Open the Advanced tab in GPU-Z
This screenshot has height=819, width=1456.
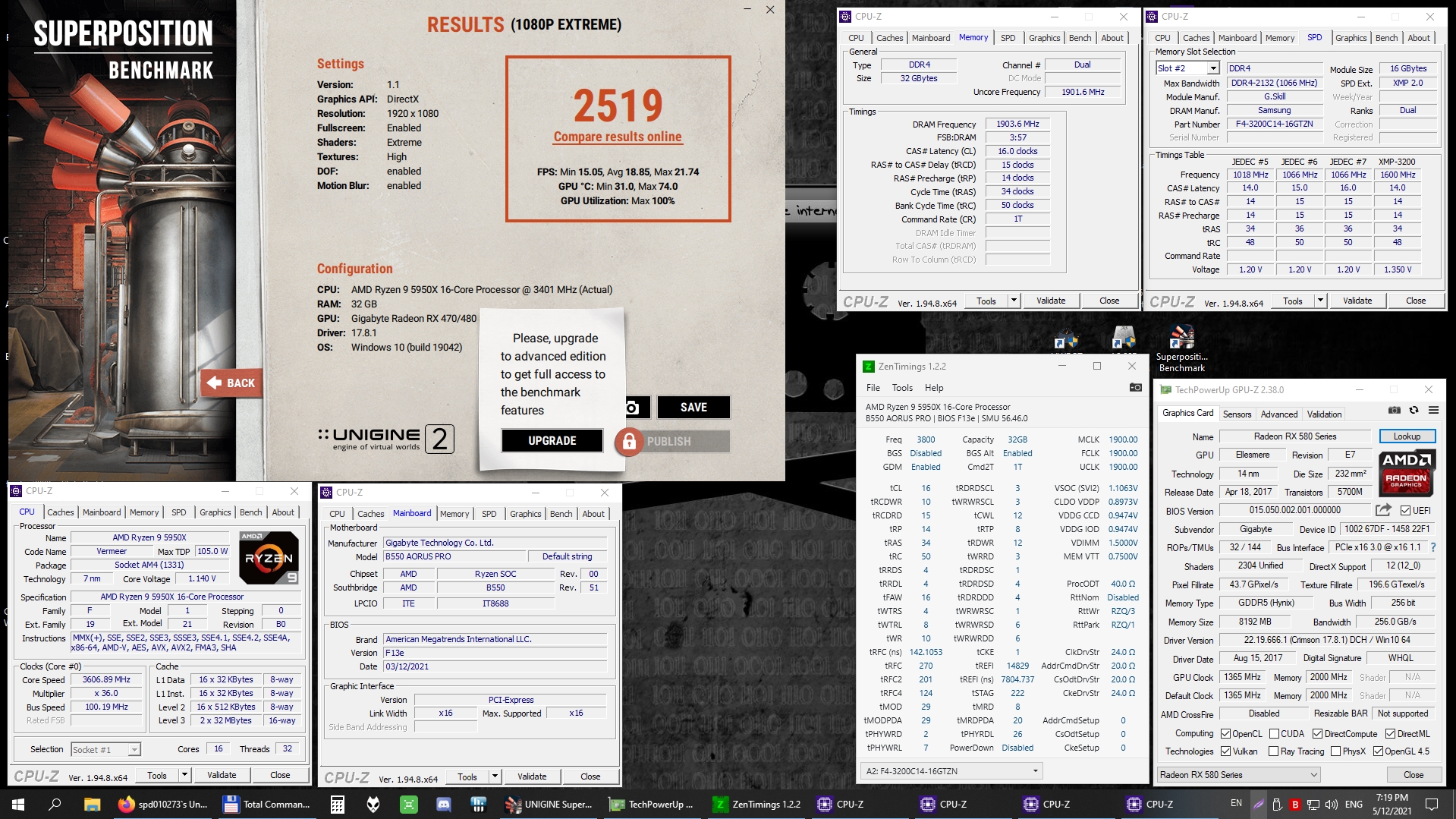(x=1279, y=414)
